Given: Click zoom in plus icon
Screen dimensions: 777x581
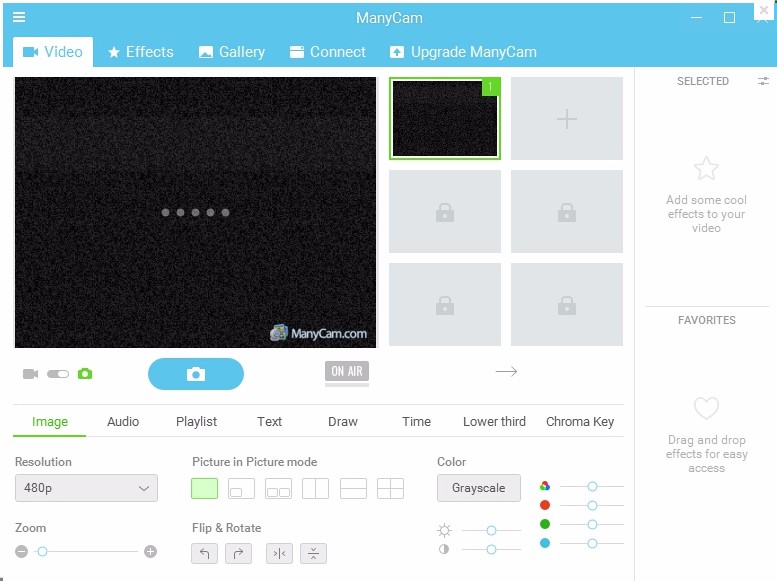Looking at the screenshot, I should pos(151,551).
